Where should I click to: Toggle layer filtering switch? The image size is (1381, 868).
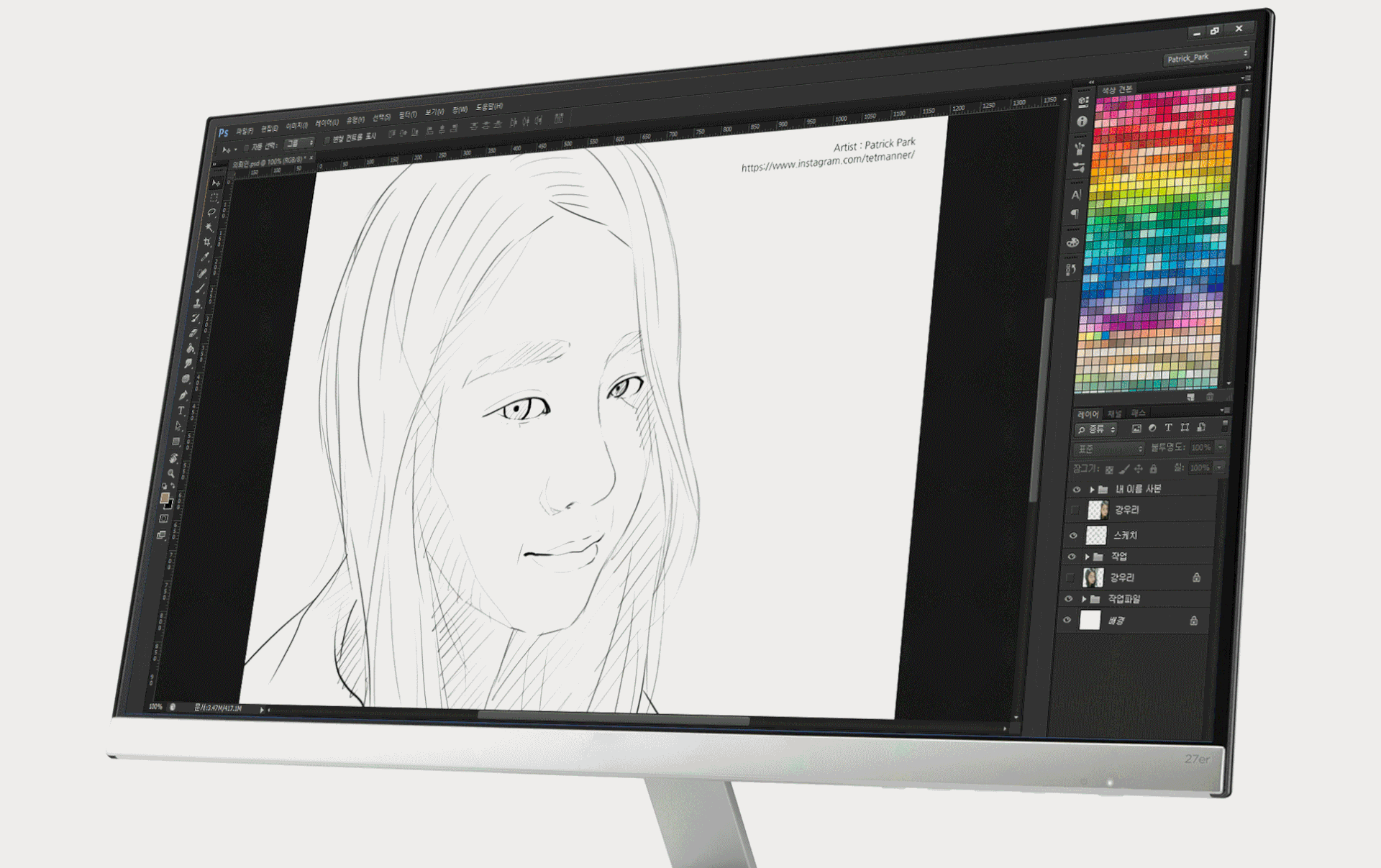point(1225,426)
